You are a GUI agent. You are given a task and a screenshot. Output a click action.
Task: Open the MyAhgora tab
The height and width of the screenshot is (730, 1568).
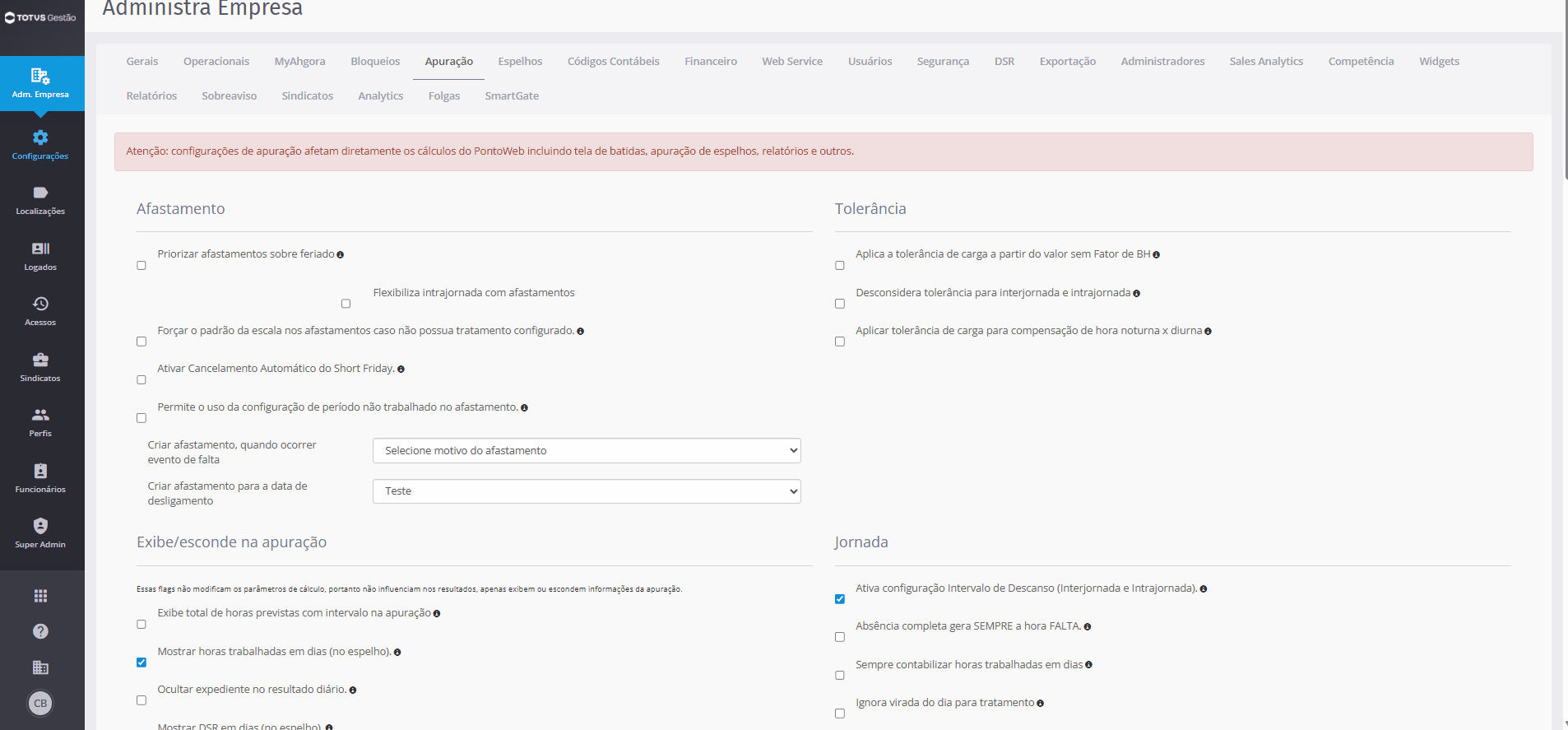pyautogui.click(x=299, y=62)
